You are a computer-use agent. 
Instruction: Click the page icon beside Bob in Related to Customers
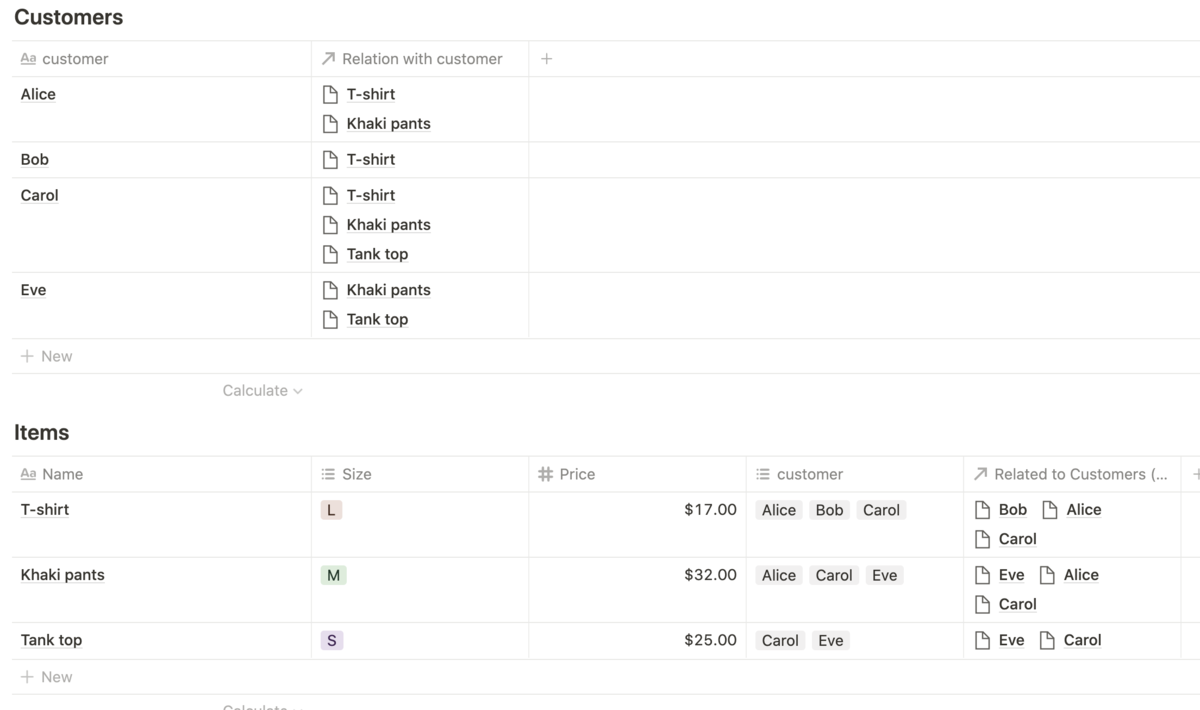pos(982,509)
